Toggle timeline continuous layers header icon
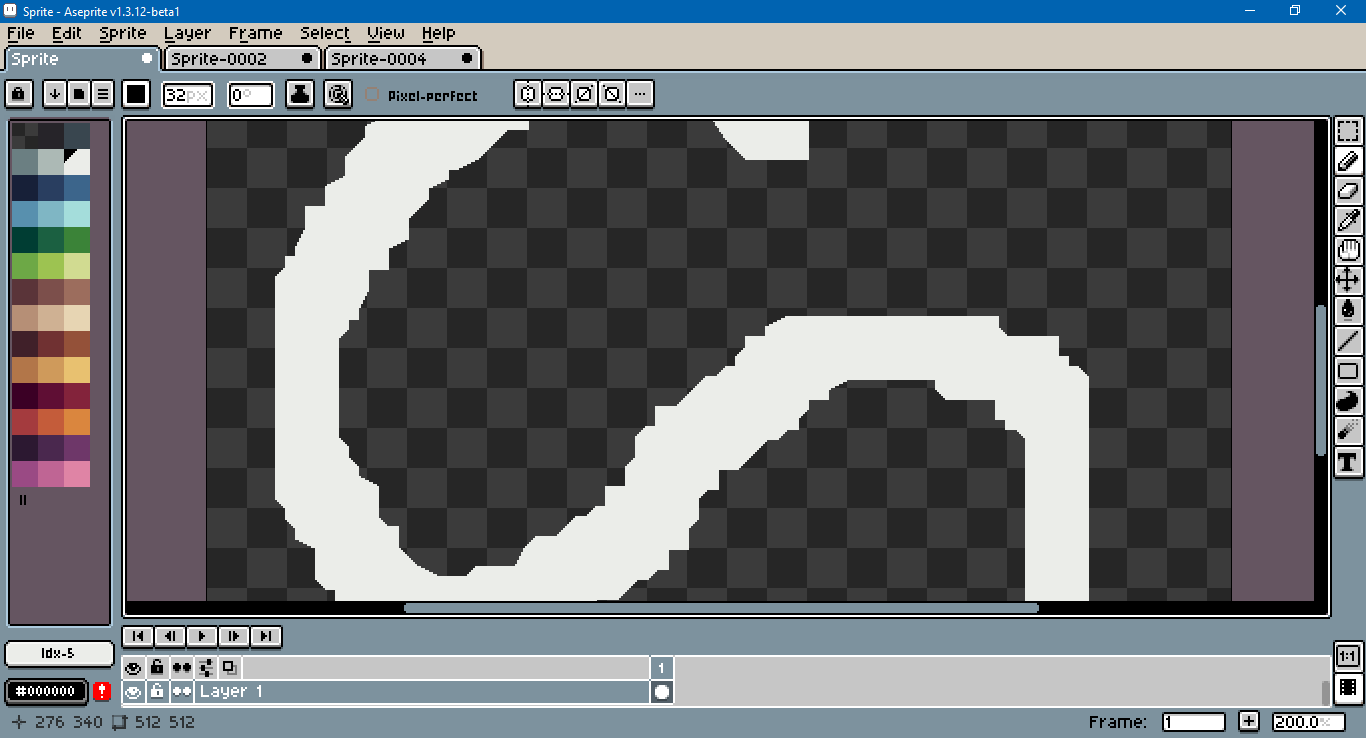This screenshot has height=738, width=1366. [182, 667]
